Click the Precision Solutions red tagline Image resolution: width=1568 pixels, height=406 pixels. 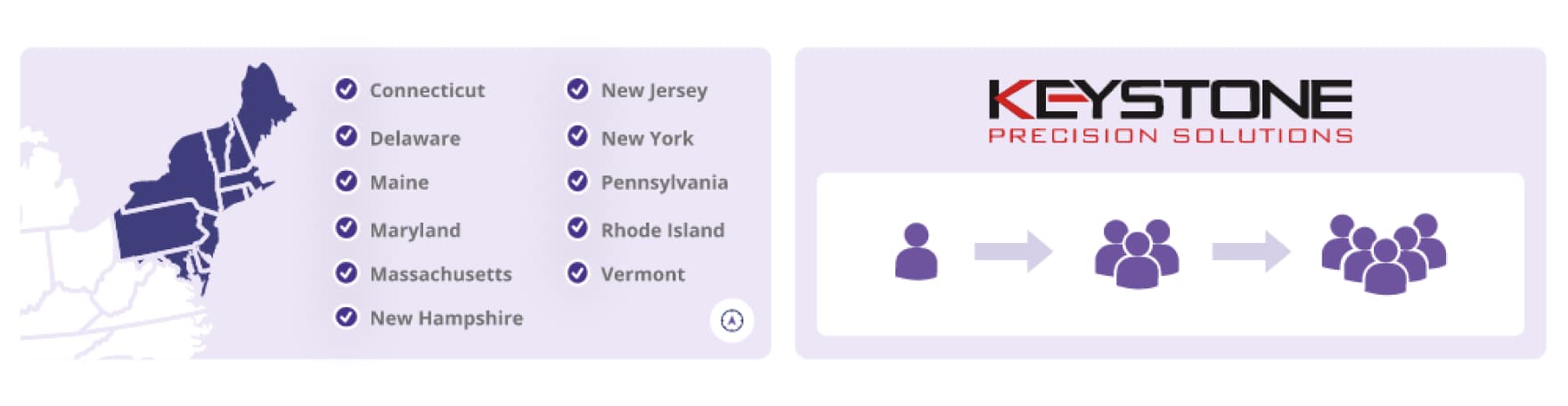pos(1170,135)
